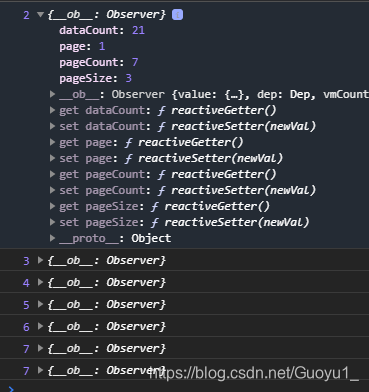Click the {__ob__: Observer} preview in row counted 4
The image size is (369, 392).
(x=106, y=282)
